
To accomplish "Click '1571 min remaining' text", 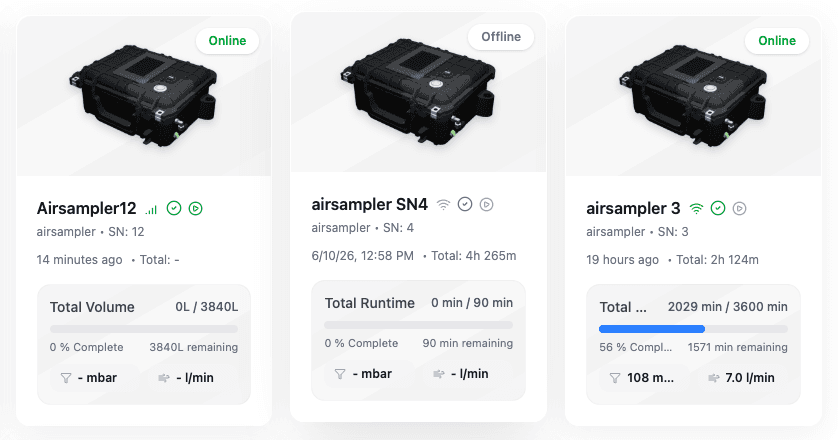I will 738,348.
